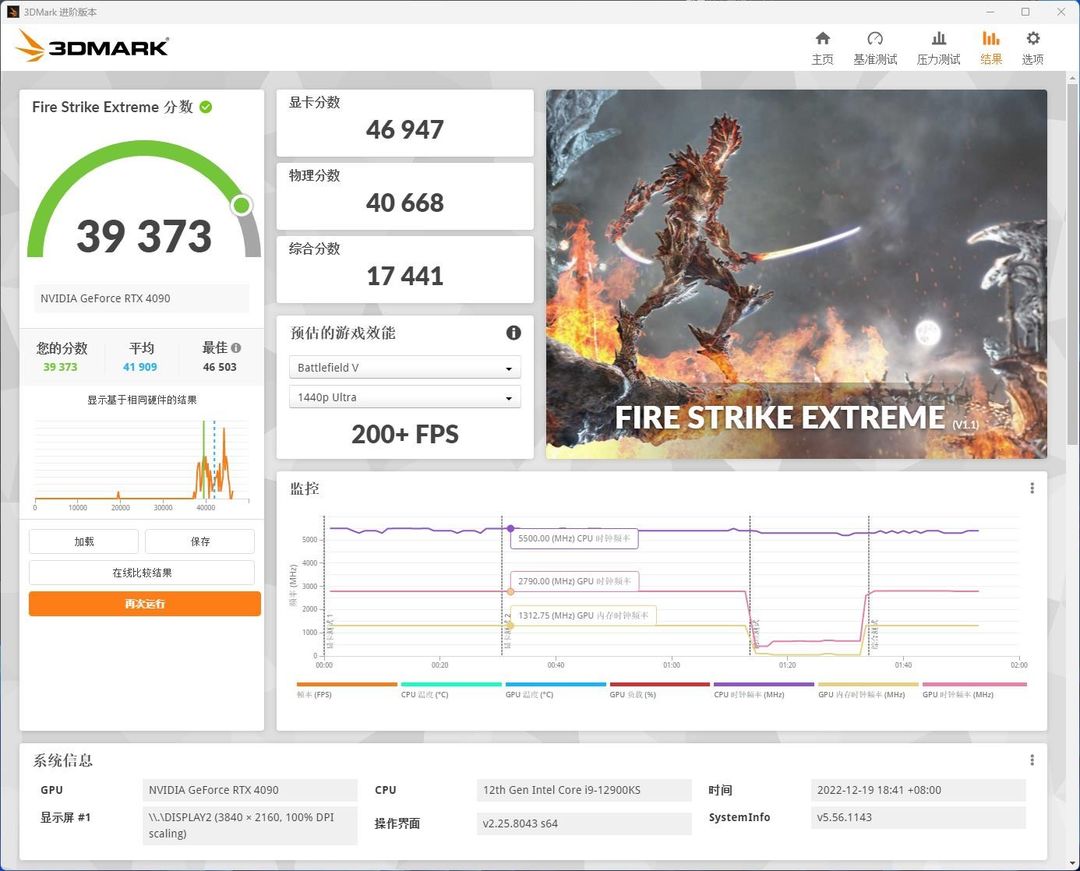This screenshot has width=1080, height=871.
Task: Open the Battlefield V game dropdown
Action: click(x=405, y=368)
